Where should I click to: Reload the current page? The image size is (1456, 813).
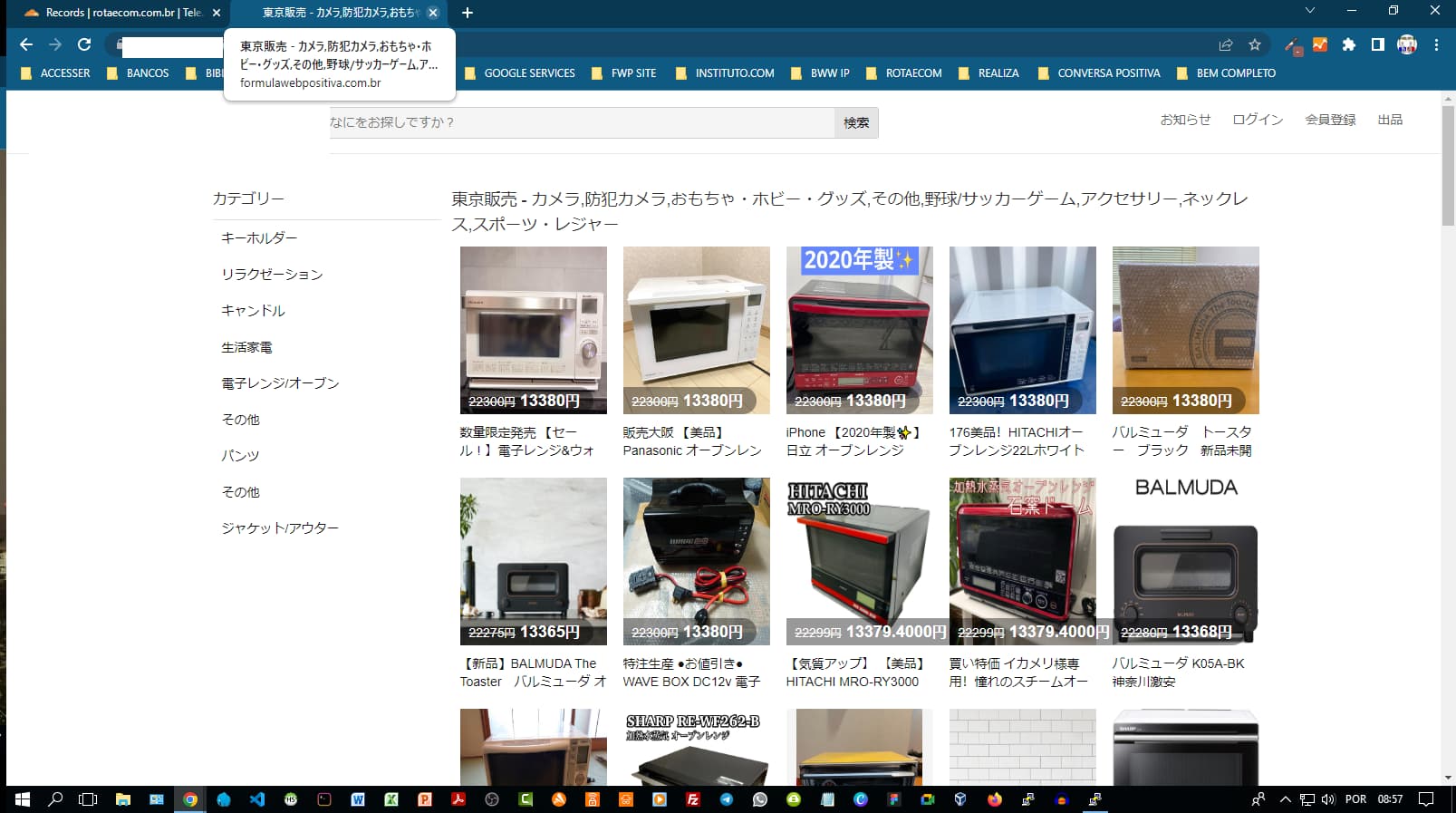click(84, 44)
